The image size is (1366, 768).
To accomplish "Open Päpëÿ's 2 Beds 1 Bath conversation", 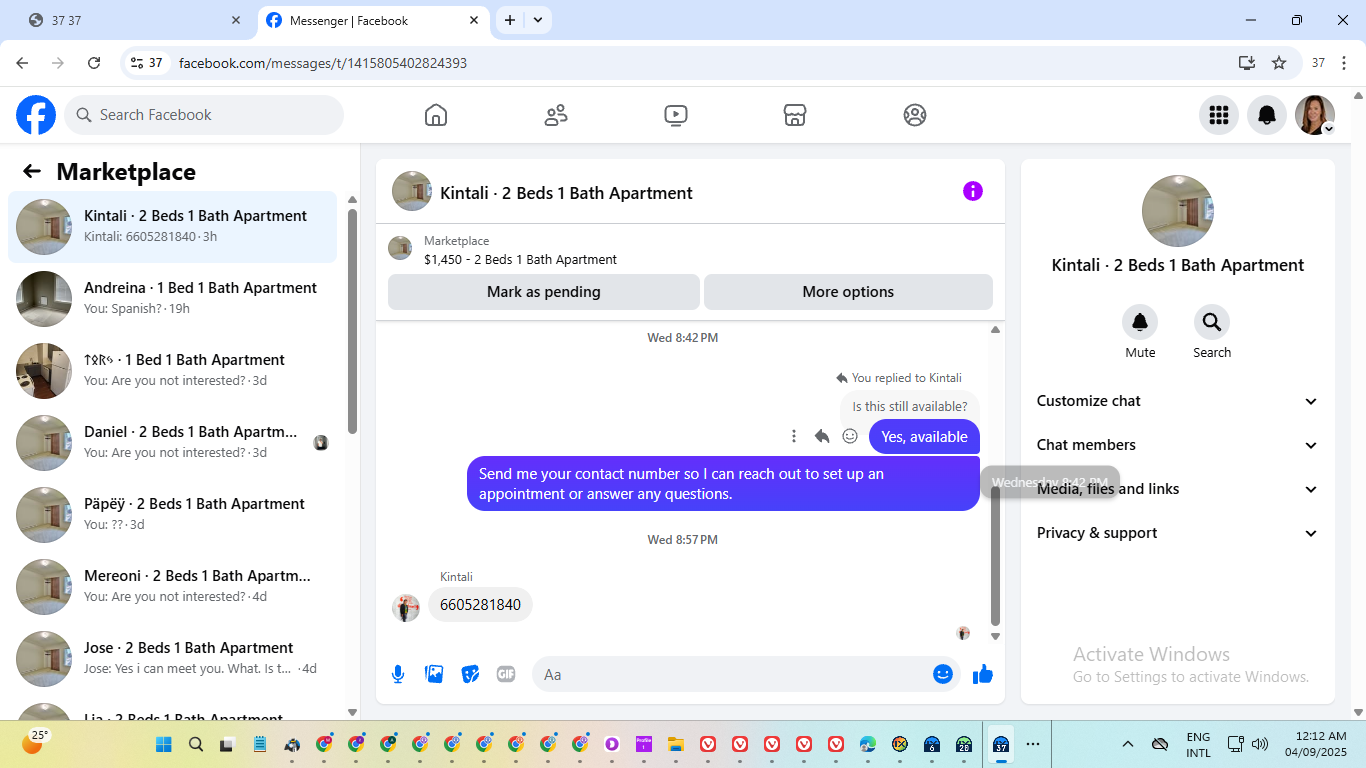I will [172, 515].
